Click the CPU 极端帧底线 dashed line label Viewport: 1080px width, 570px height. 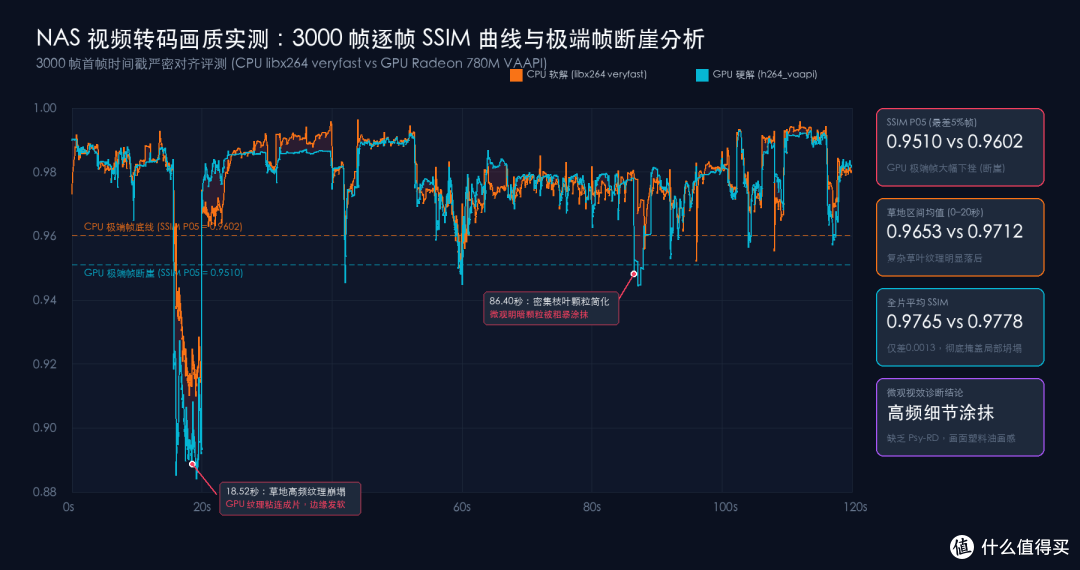pyautogui.click(x=163, y=226)
